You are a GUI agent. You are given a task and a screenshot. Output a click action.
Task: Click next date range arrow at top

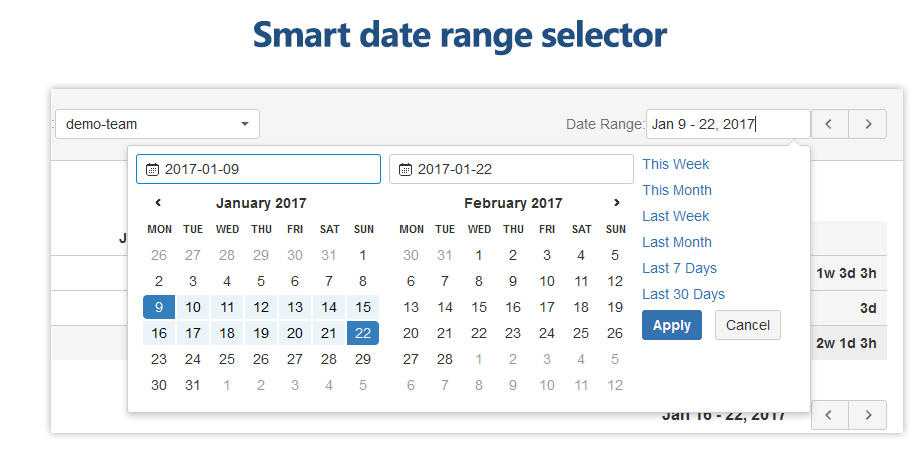868,124
